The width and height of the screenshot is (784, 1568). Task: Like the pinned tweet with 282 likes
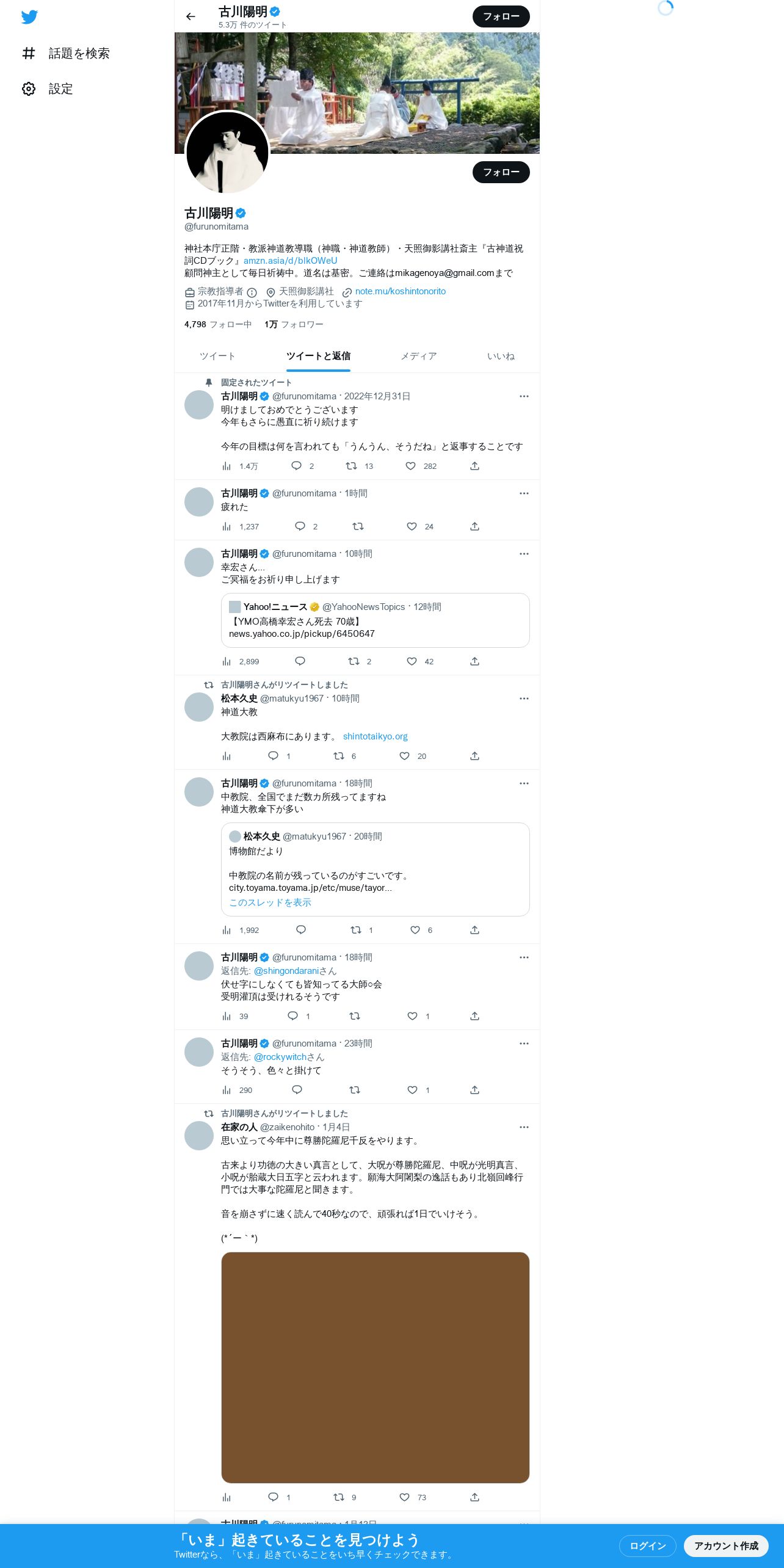pos(411,466)
